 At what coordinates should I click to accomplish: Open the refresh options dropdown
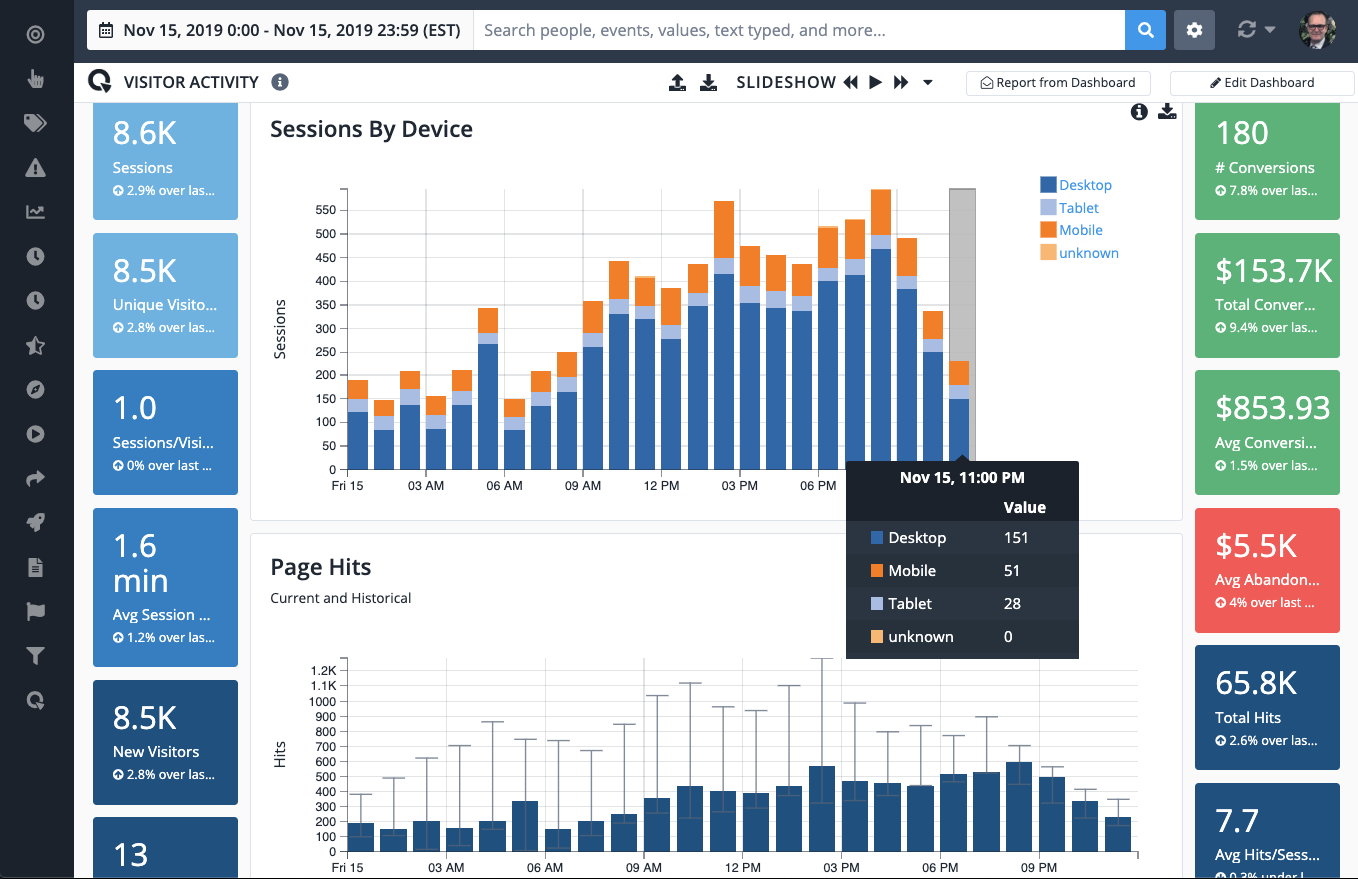point(1256,30)
